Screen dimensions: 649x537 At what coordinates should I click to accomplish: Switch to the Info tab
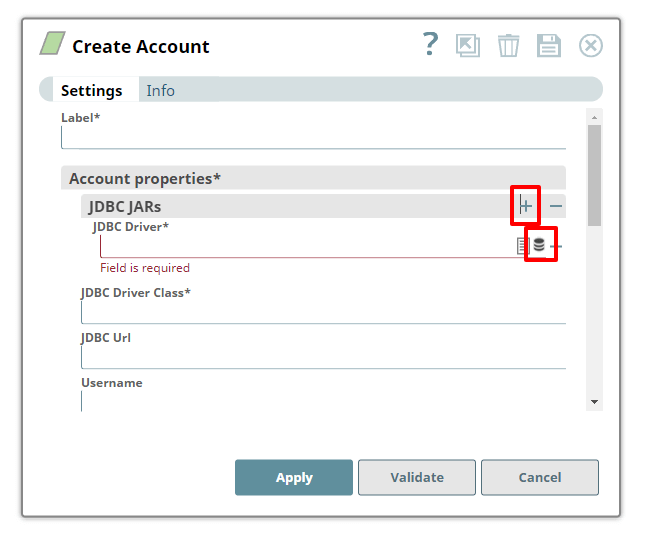pos(160,90)
